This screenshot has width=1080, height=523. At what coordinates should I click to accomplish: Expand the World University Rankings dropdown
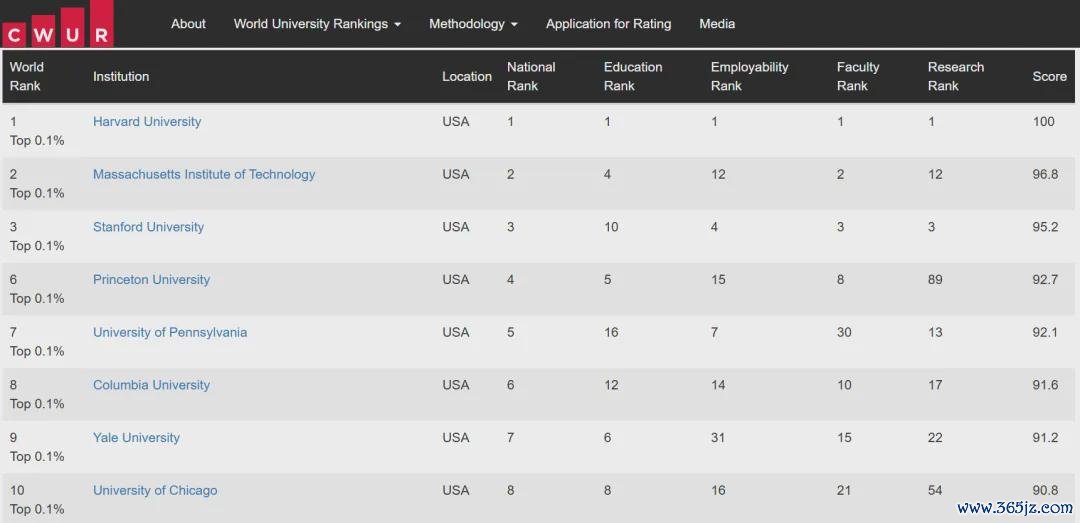point(317,23)
